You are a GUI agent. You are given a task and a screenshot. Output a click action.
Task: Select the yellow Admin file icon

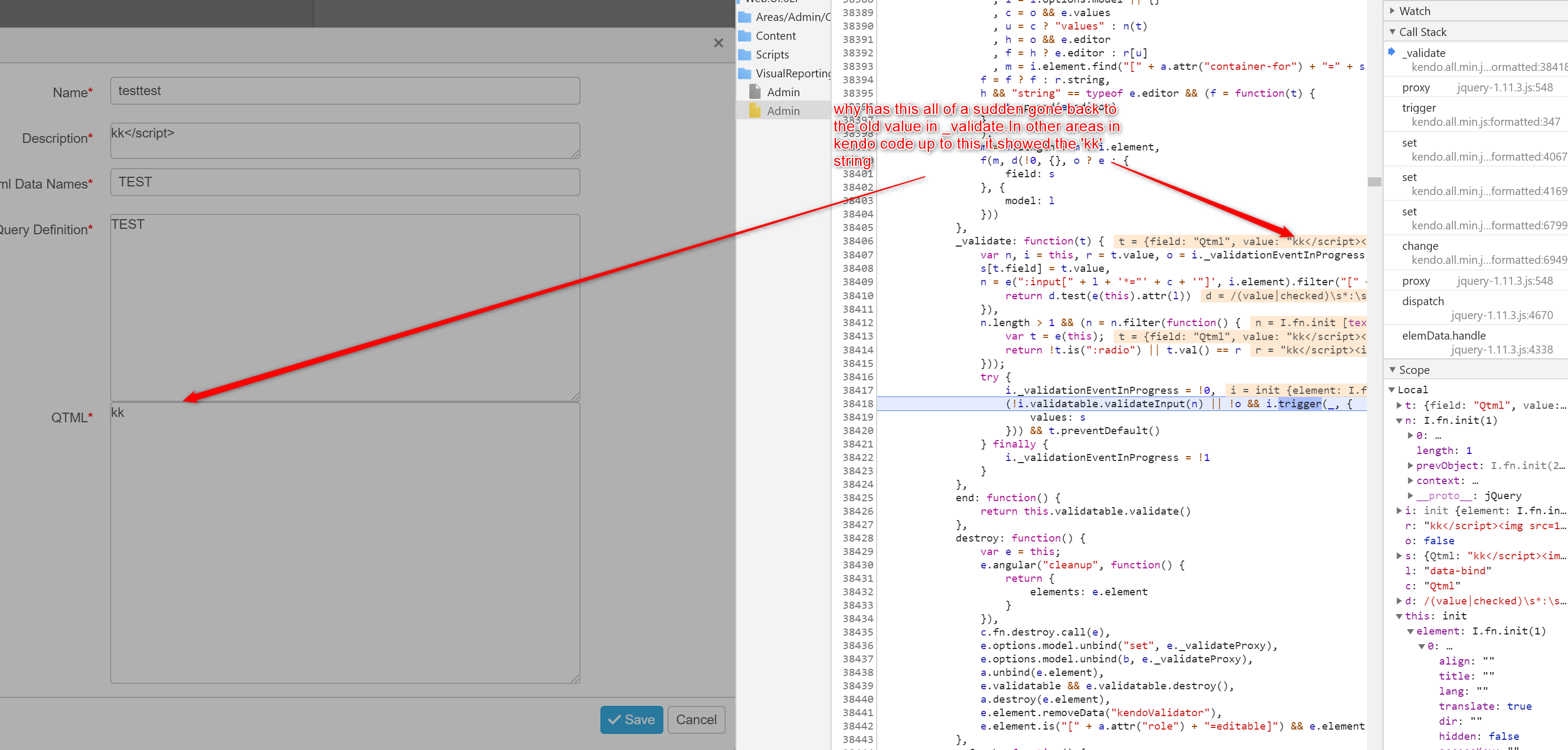tap(755, 111)
